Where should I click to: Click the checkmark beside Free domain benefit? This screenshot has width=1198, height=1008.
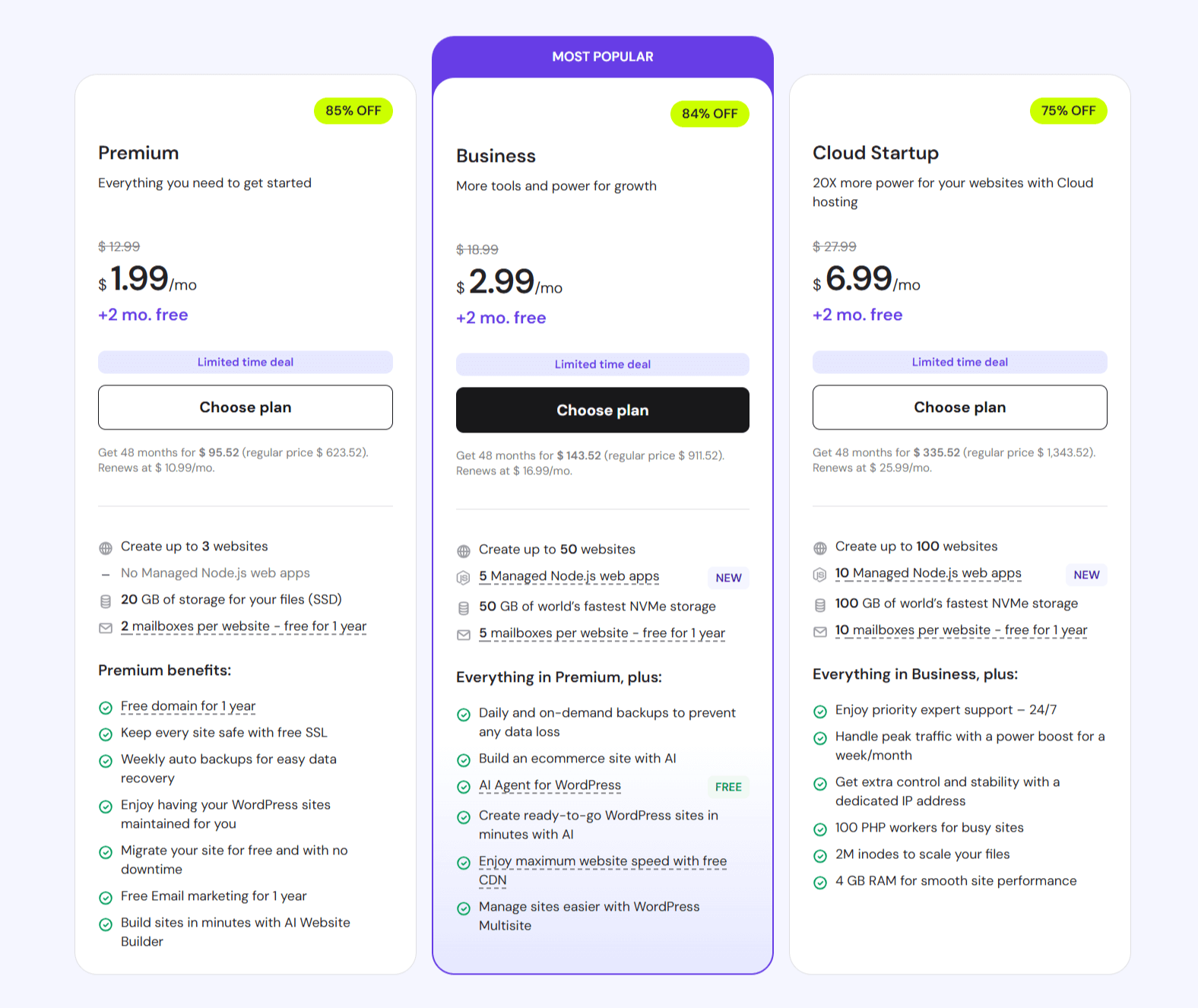(106, 707)
